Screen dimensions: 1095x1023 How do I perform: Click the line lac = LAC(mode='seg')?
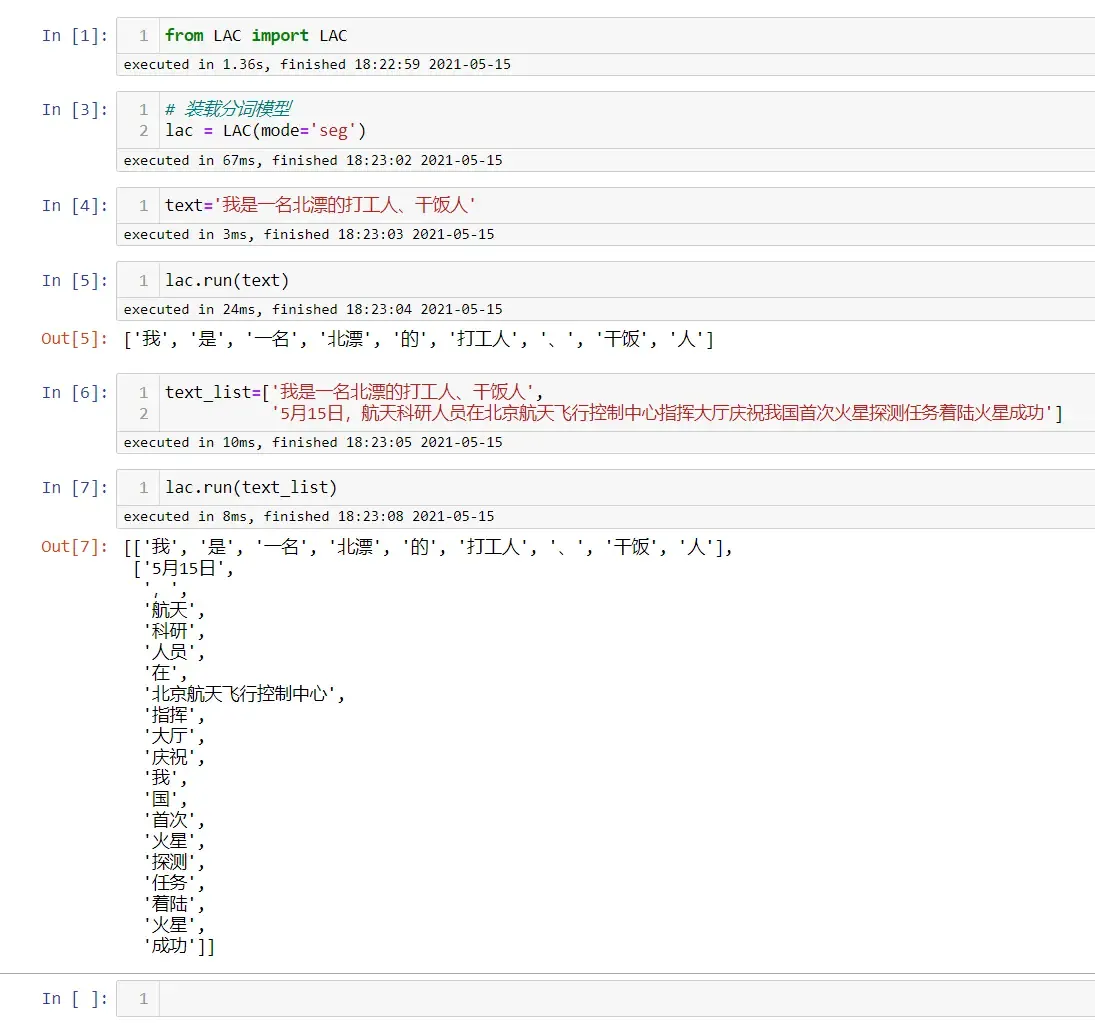(x=265, y=131)
